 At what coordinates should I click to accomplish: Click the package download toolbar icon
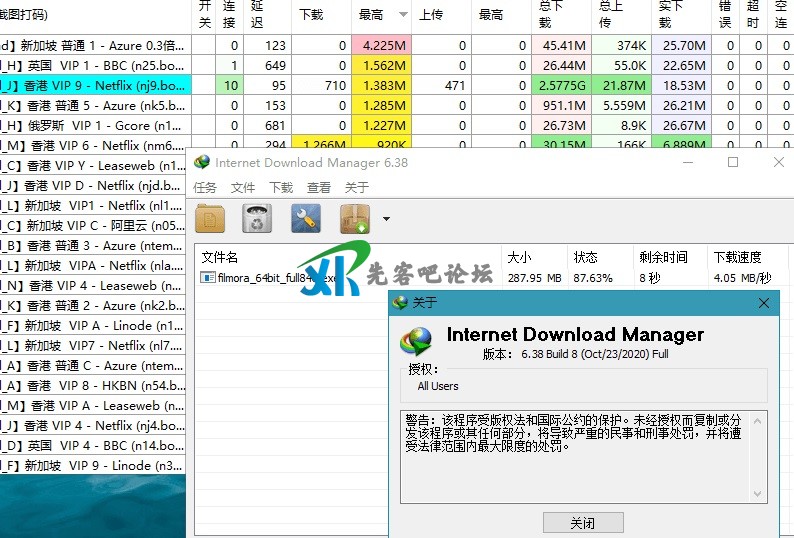pos(355,218)
